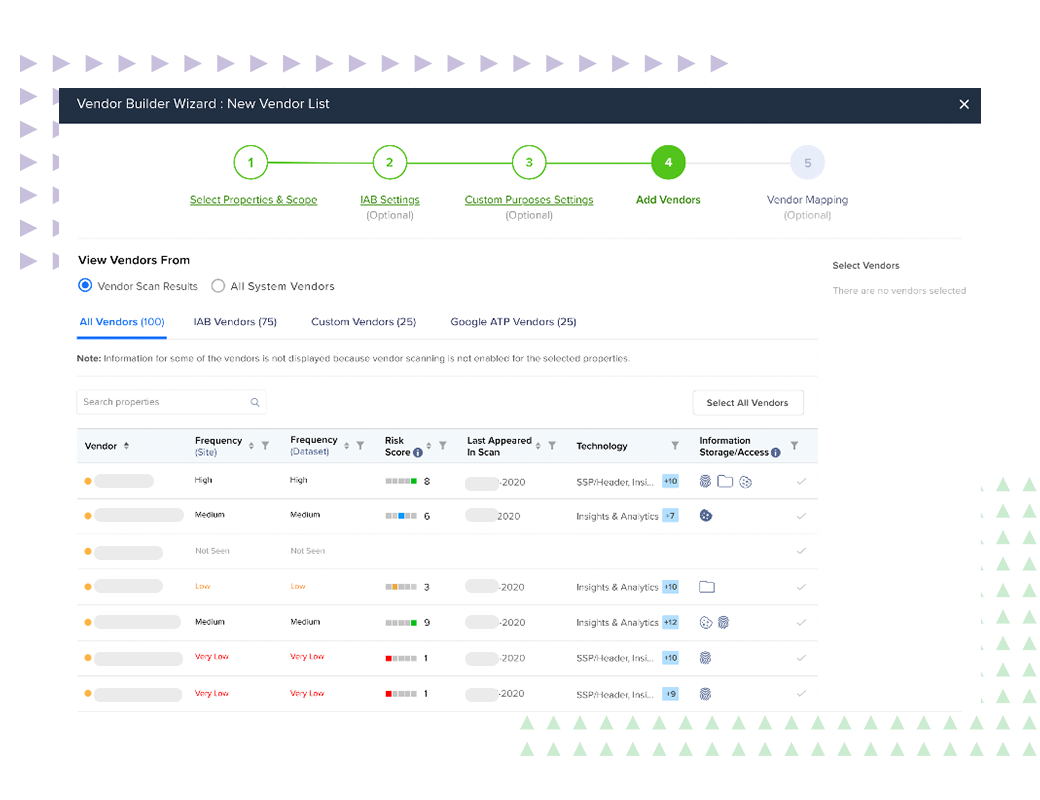
Task: Expand +10 badge in the Low frequency row
Action: 671,586
